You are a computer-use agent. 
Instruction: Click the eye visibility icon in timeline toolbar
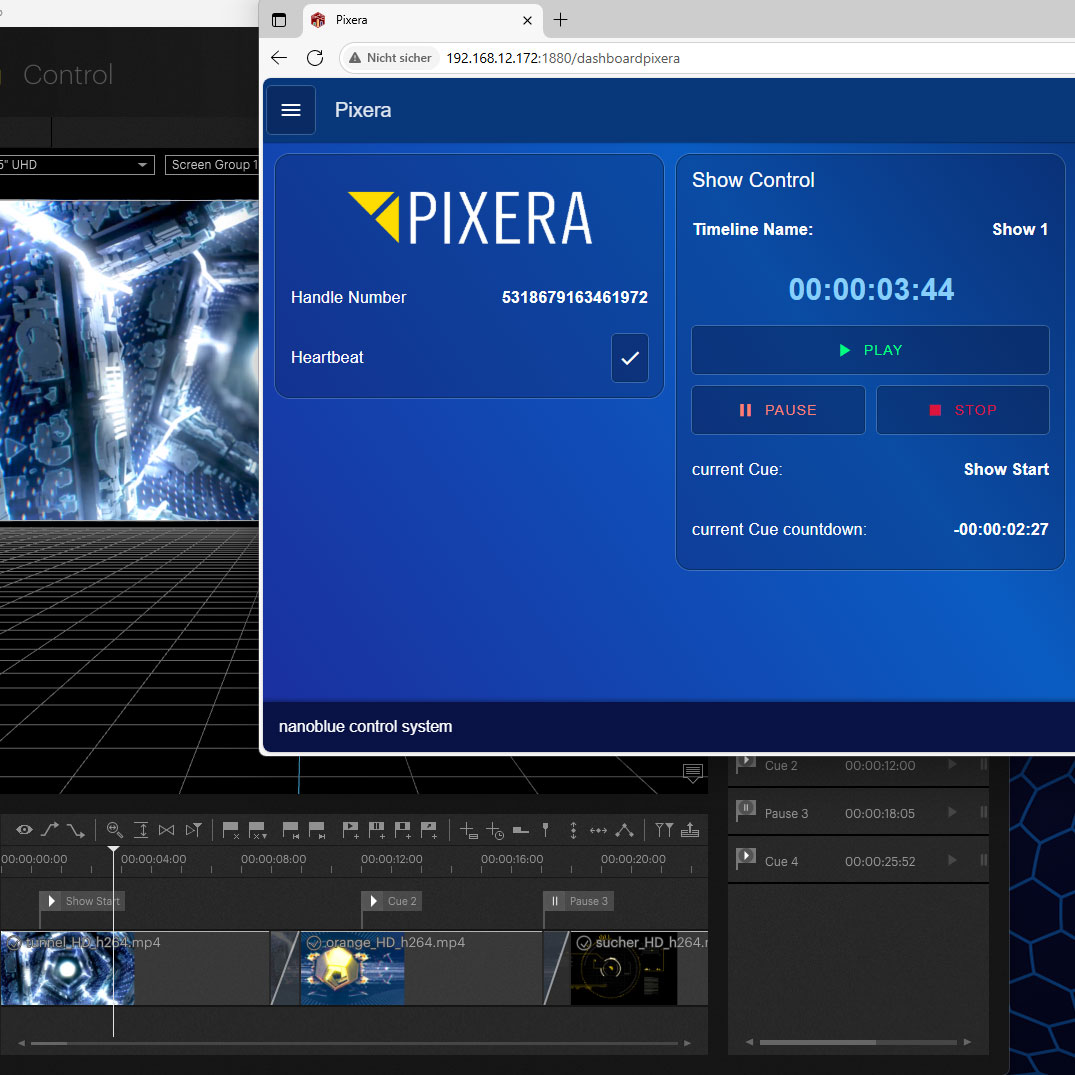(24, 830)
